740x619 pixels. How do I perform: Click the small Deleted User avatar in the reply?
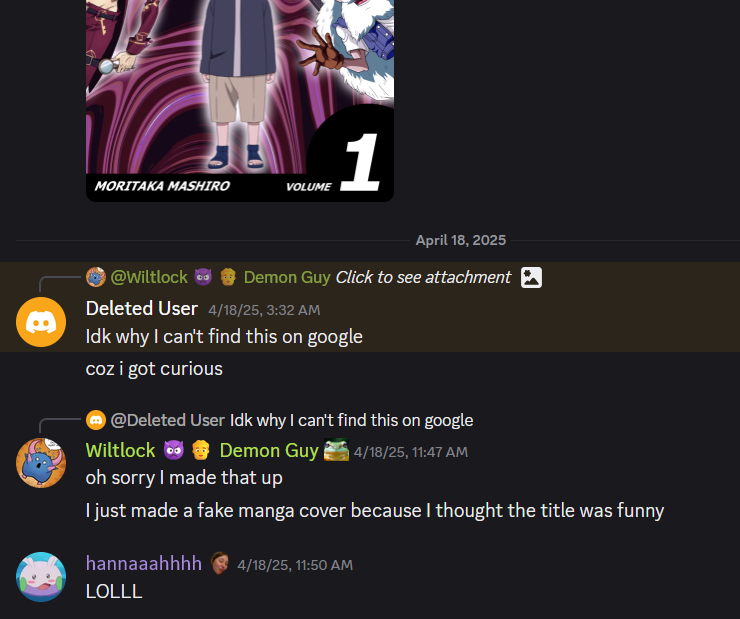tap(96, 420)
